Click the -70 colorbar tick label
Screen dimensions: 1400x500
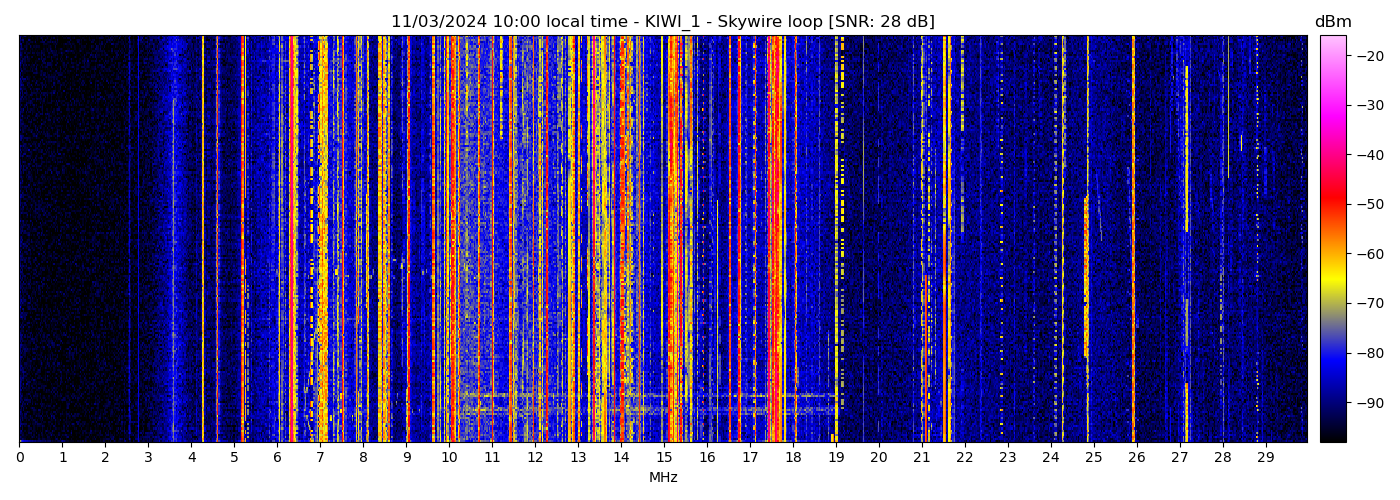tap(1370, 303)
